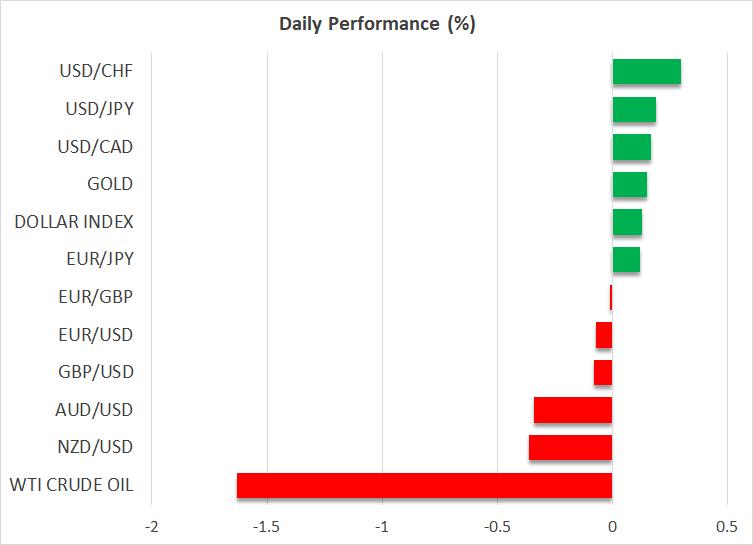Click the red NZD/USD bar
This screenshot has height=545, width=753.
point(570,447)
